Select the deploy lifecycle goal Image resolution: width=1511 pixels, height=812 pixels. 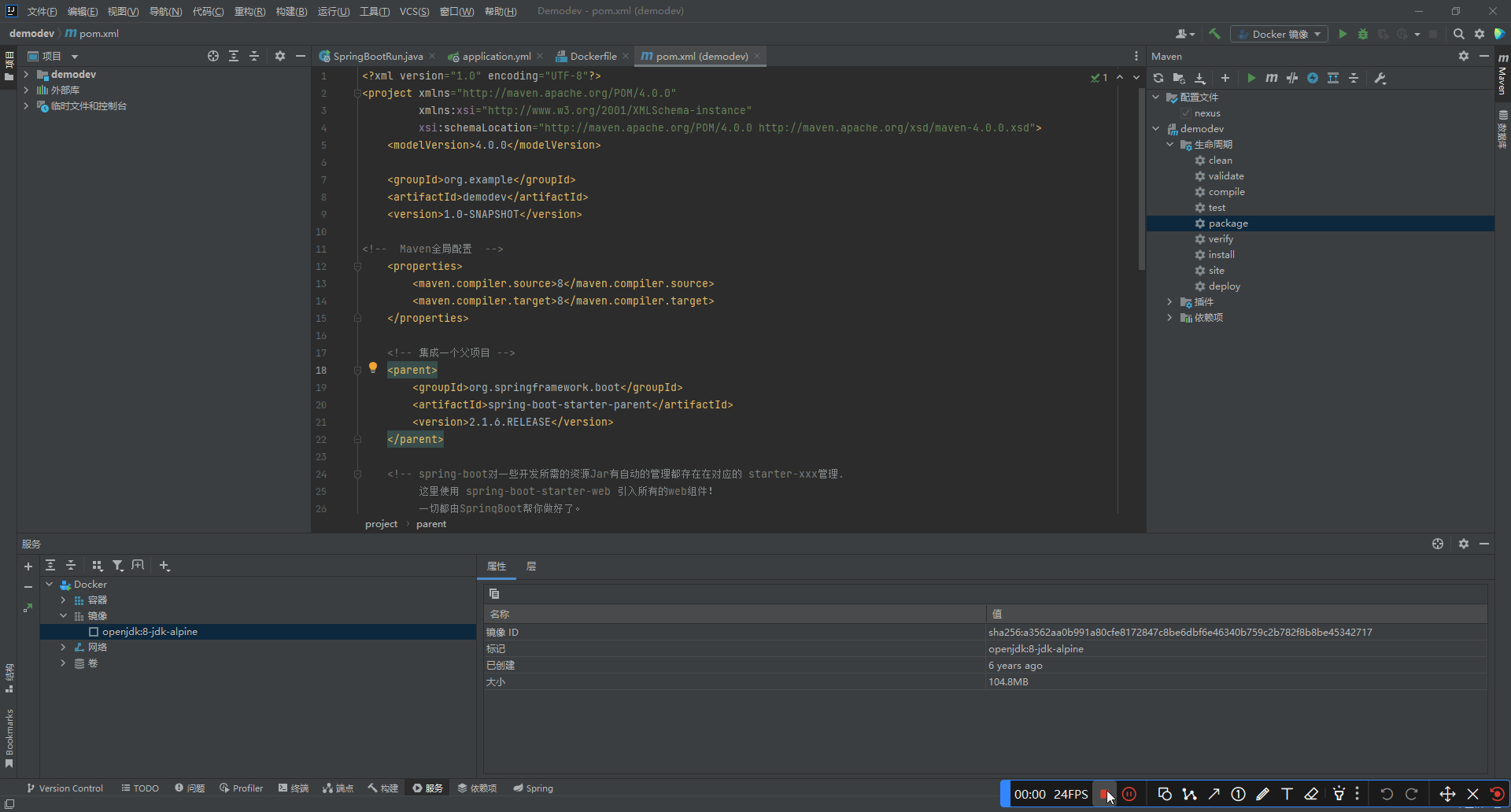1224,286
